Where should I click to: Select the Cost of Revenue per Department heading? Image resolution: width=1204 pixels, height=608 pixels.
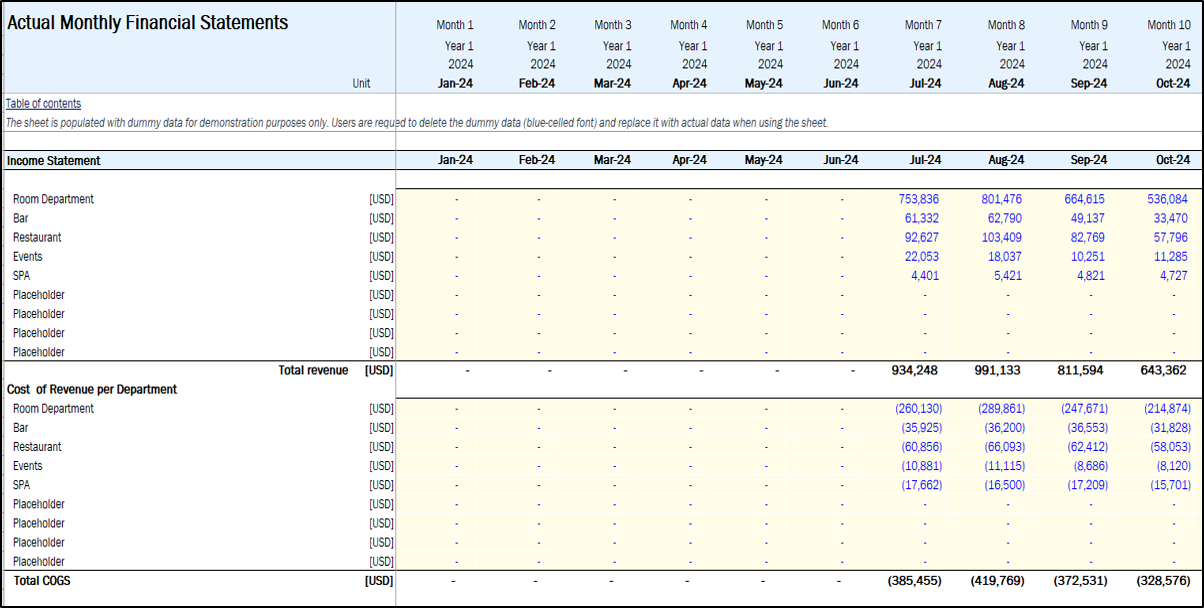point(92,389)
